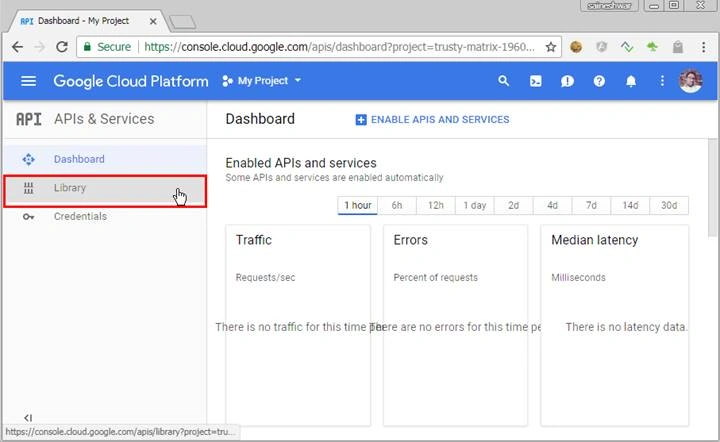This screenshot has height=442, width=720.
Task: Activate the Cloud Shell icon
Action: coord(535,81)
